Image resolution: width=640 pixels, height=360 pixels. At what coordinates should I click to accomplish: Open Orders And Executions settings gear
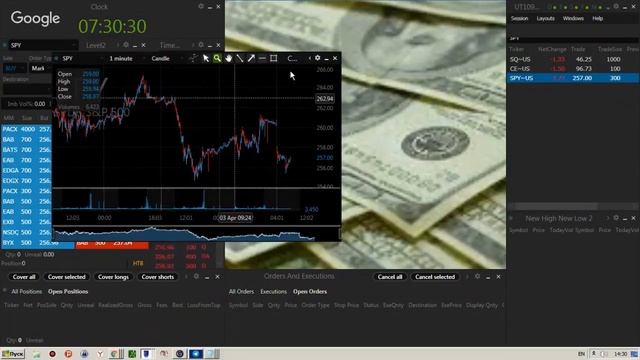click(477, 276)
